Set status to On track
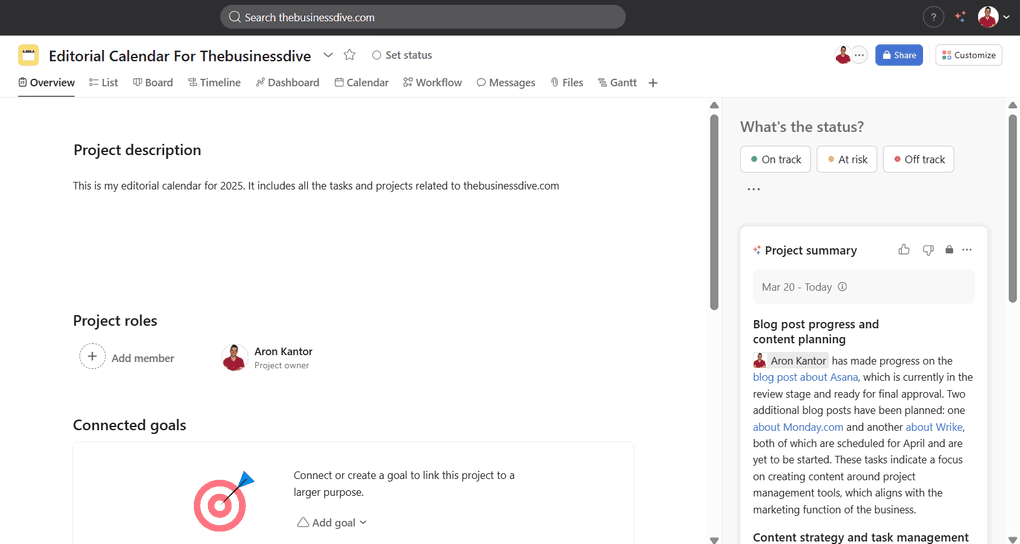1020x544 pixels. coord(775,159)
